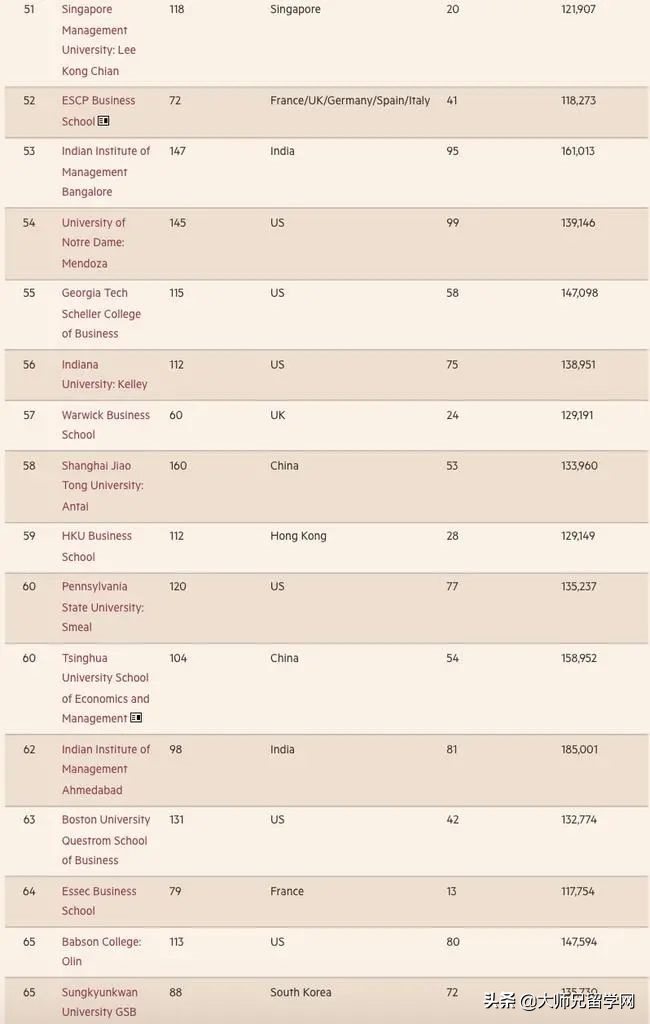The height and width of the screenshot is (1024, 650).
Task: Click Pennsylvania State University: Smeal
Action: [x=102, y=607]
